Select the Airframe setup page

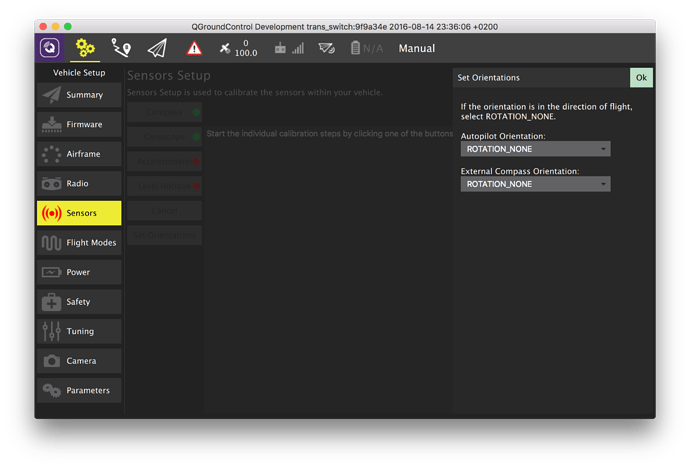tap(79, 155)
